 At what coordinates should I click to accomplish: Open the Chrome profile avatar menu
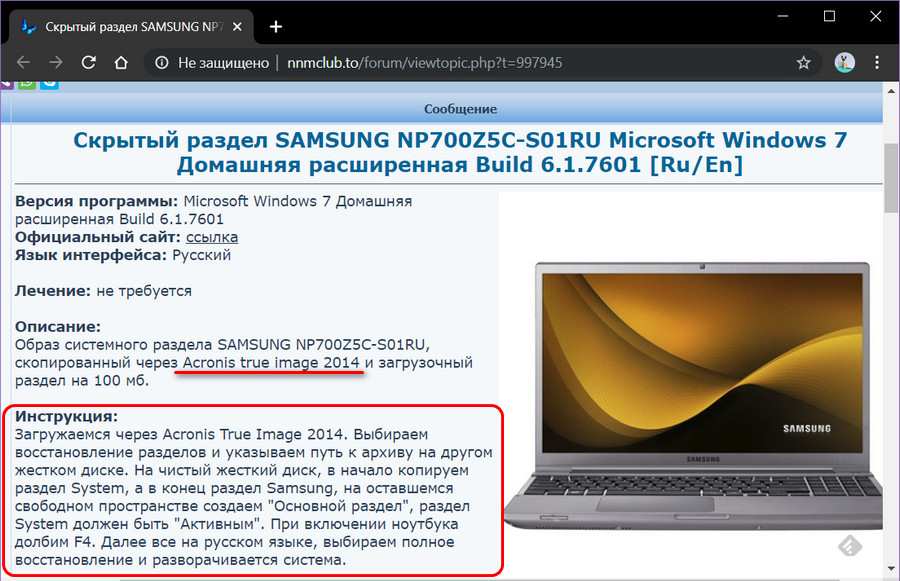click(844, 62)
